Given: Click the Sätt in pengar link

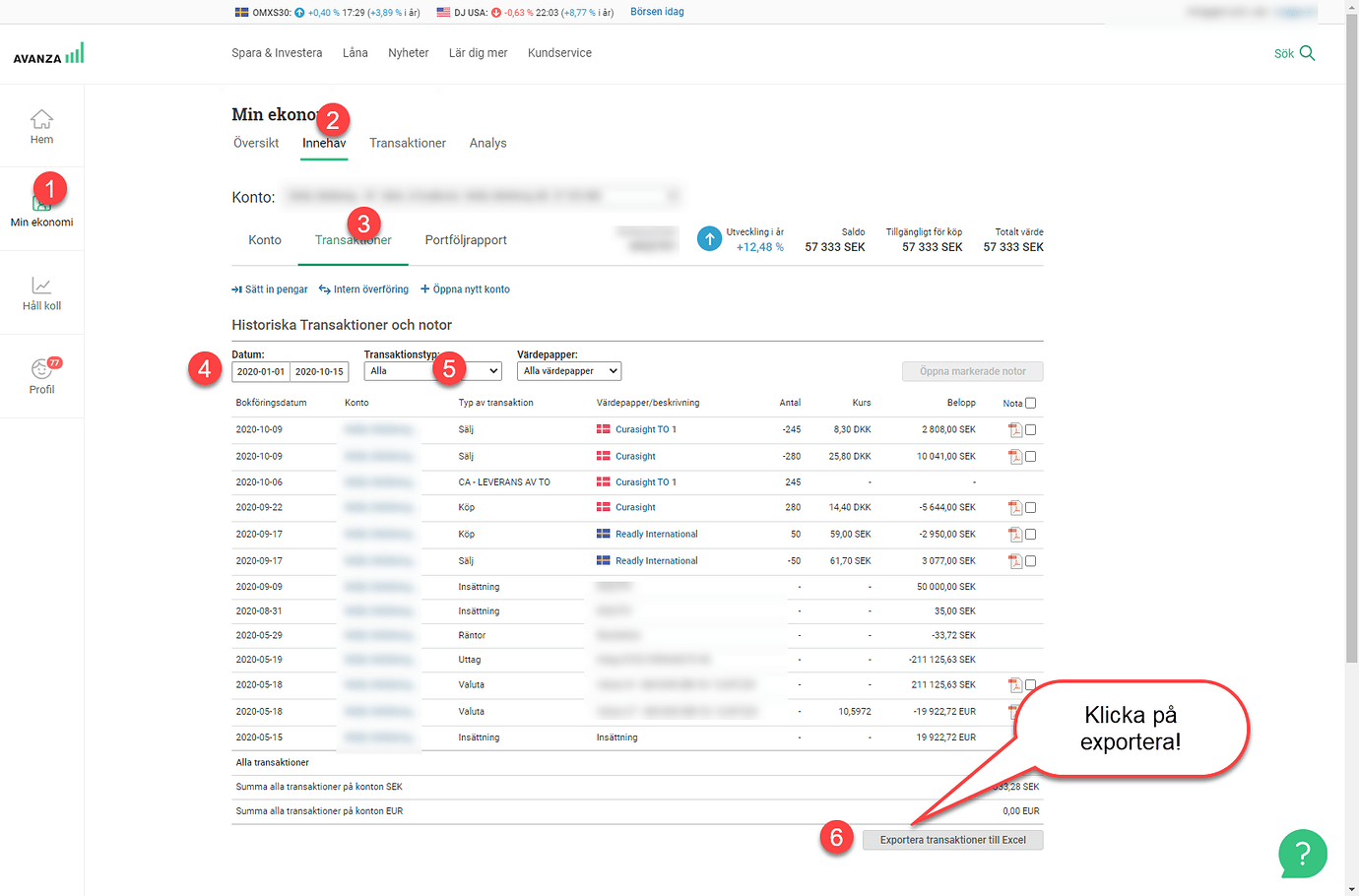Looking at the screenshot, I should (270, 289).
